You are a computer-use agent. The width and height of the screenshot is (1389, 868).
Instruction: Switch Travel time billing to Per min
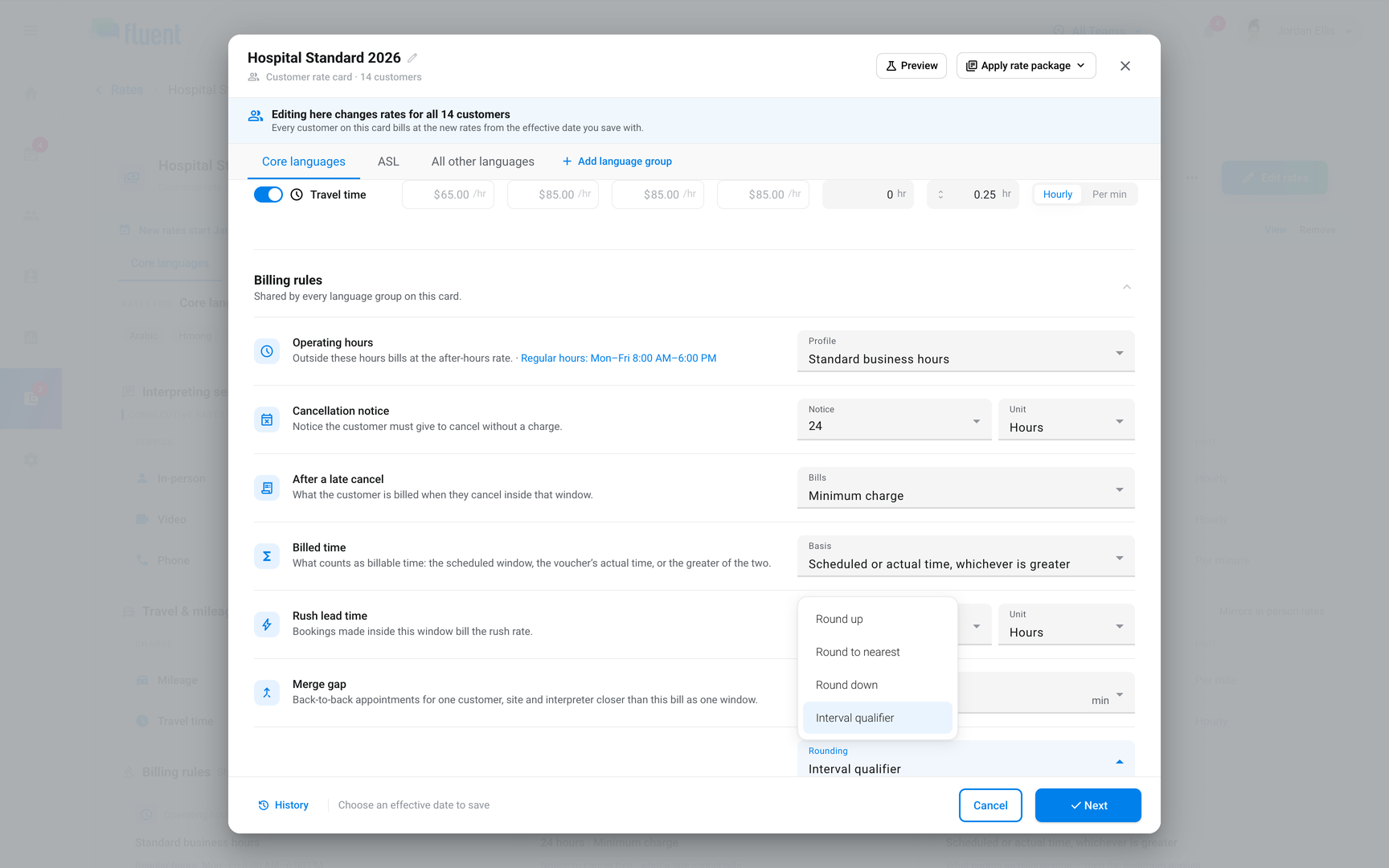(x=1109, y=194)
